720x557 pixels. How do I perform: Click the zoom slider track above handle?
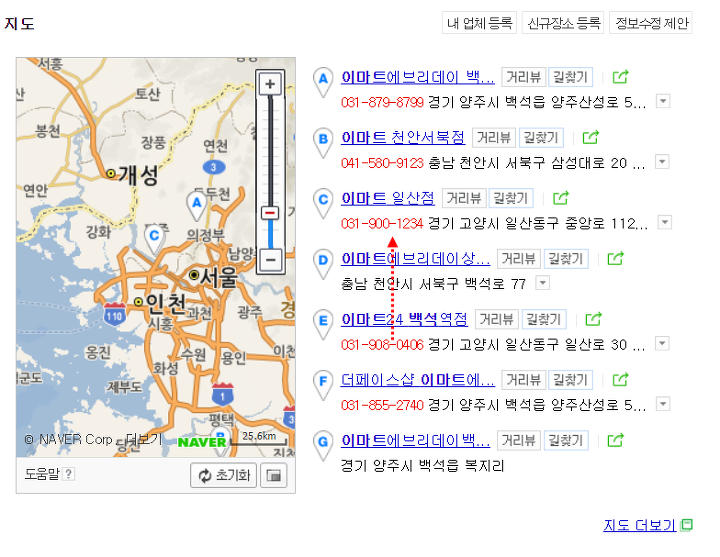tap(270, 152)
